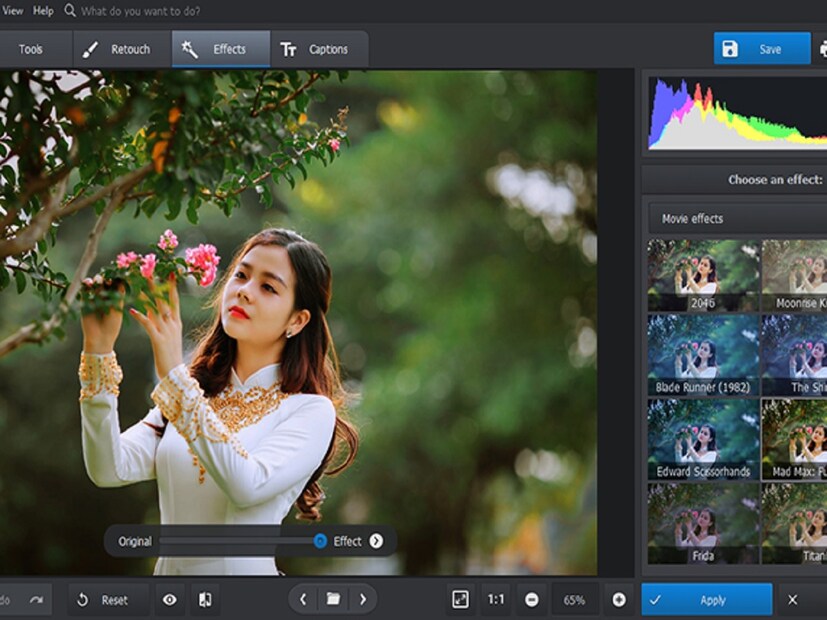Viewport: 827px width, 620px height.
Task: Click the redo arrow icon
Action: click(x=36, y=600)
